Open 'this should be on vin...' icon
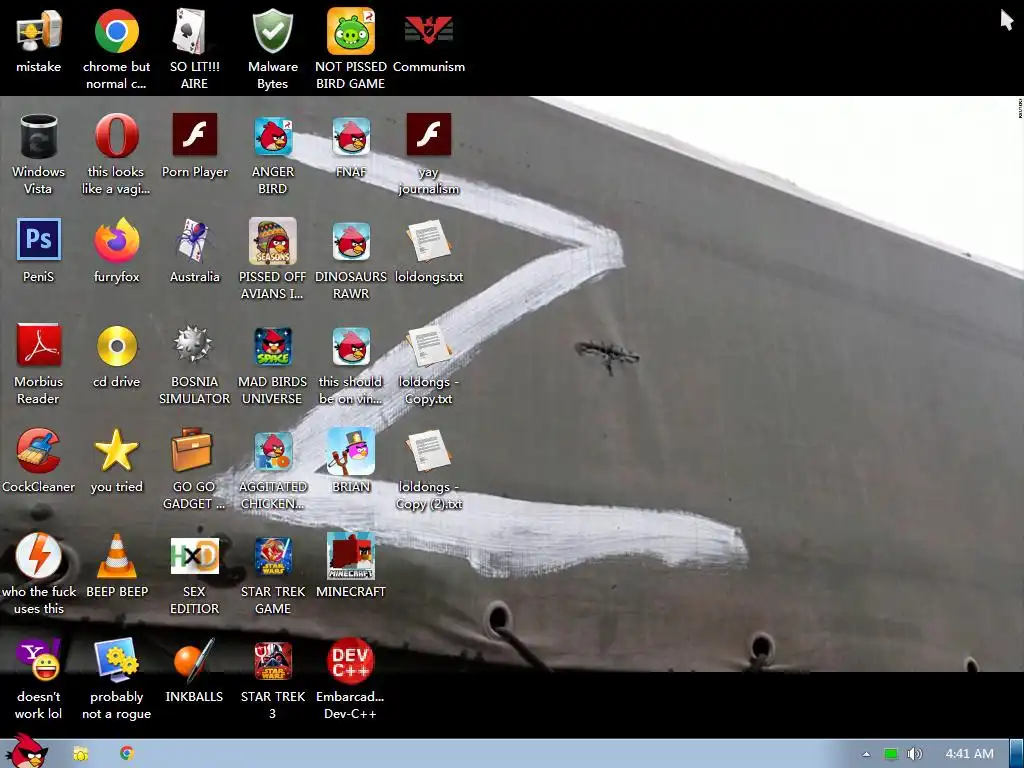Image resolution: width=1024 pixels, height=768 pixels. tap(351, 345)
